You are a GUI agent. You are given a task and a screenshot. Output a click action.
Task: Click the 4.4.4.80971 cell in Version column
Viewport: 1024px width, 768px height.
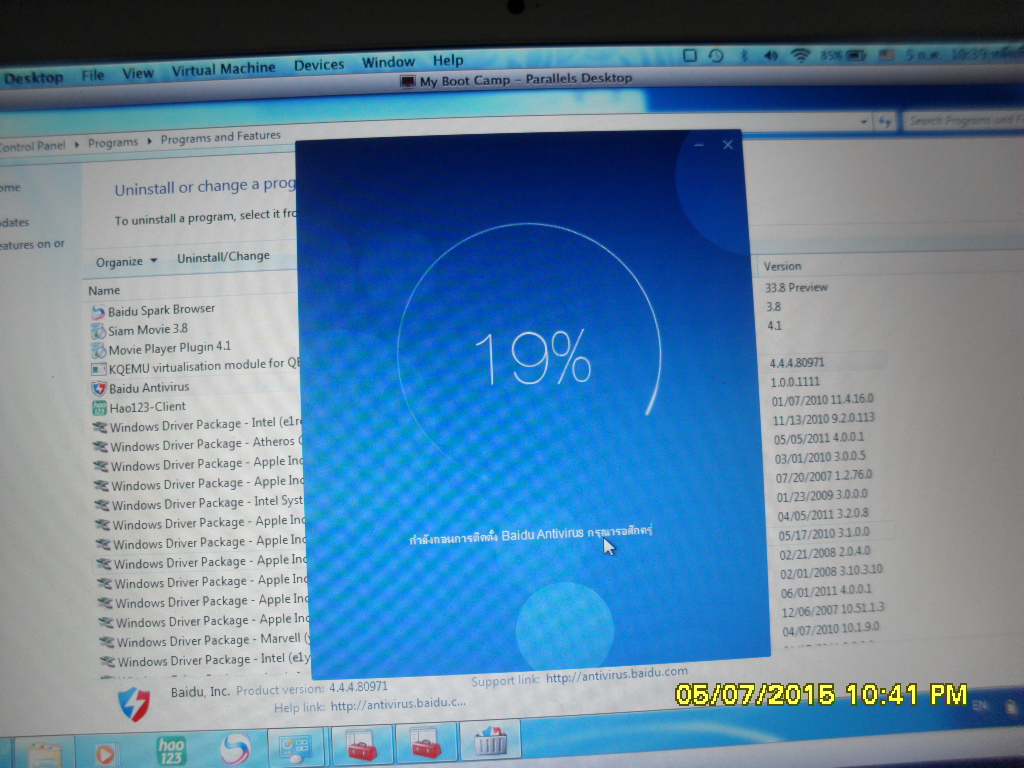[x=796, y=363]
